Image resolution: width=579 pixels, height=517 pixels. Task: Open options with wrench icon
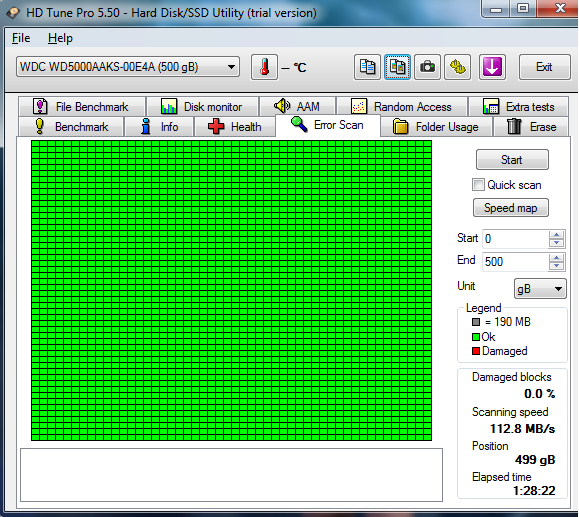pos(458,67)
